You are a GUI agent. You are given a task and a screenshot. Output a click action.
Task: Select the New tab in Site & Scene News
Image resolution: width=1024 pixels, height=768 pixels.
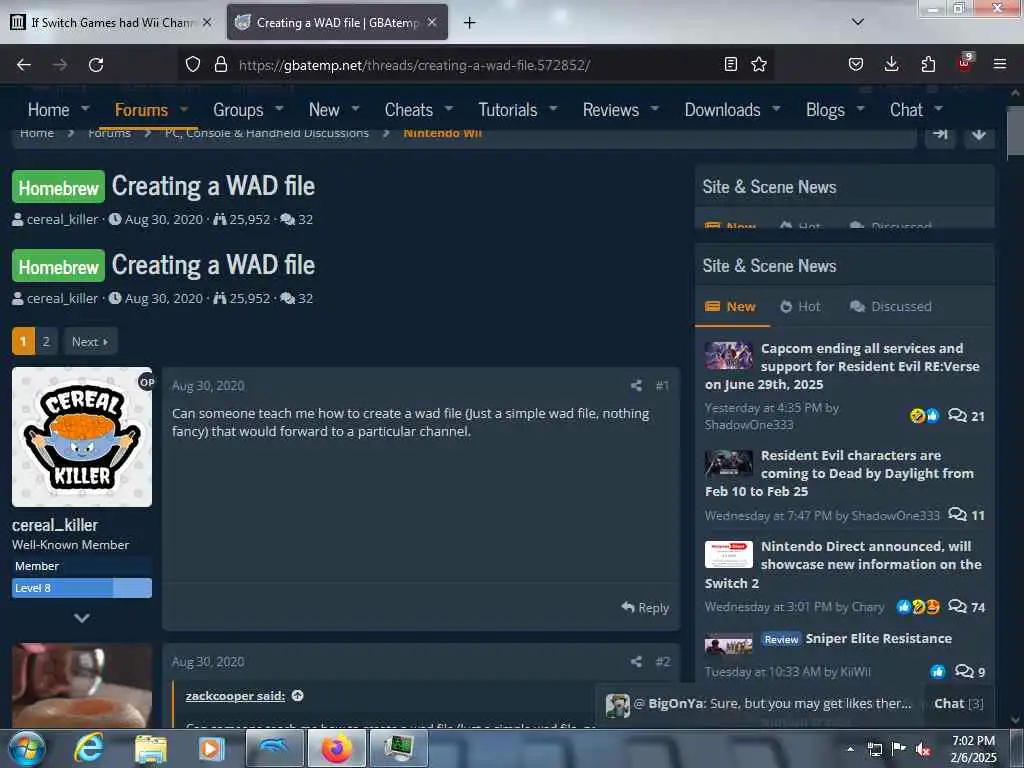[x=731, y=306]
